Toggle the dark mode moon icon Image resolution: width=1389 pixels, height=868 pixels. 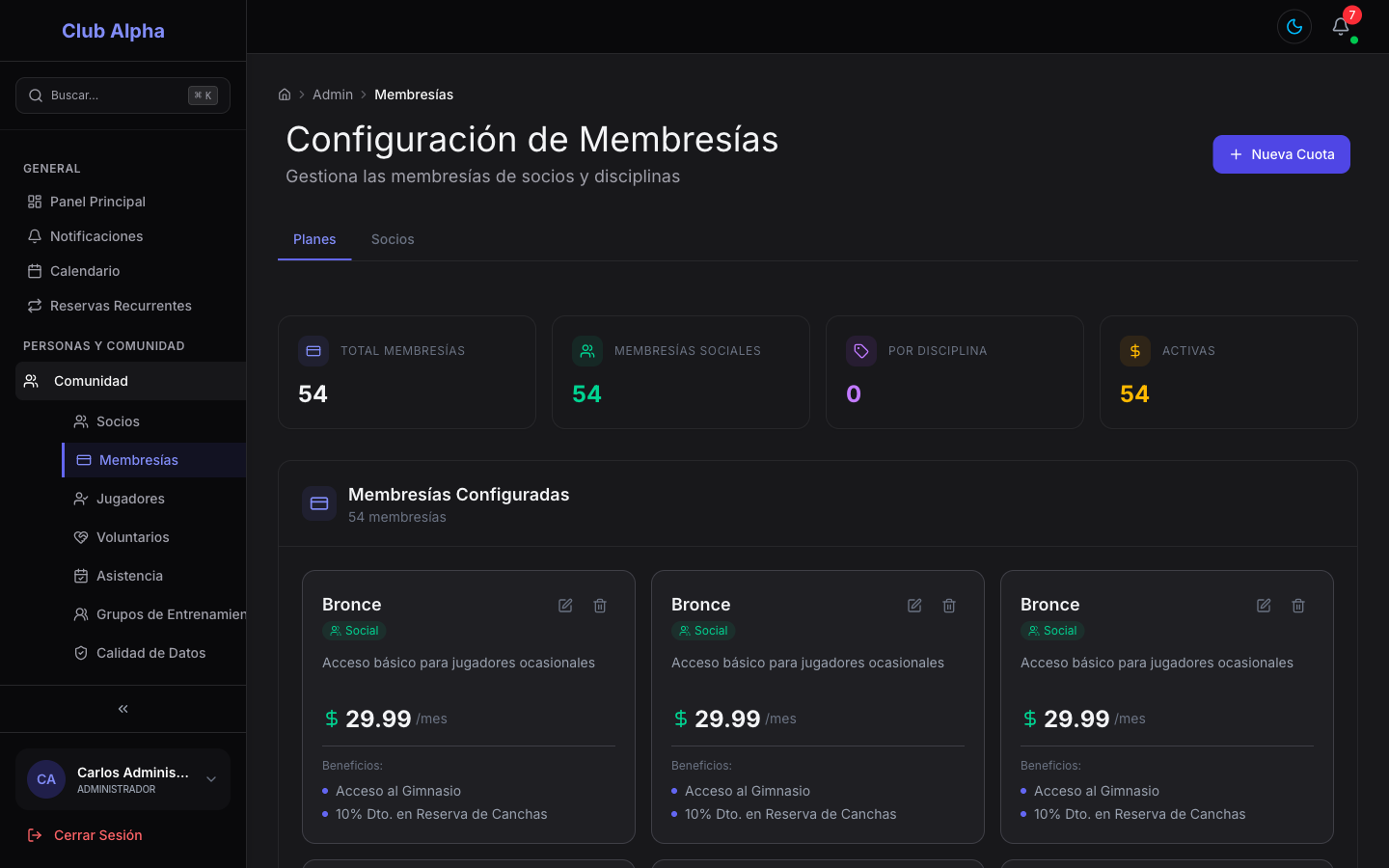click(1294, 27)
